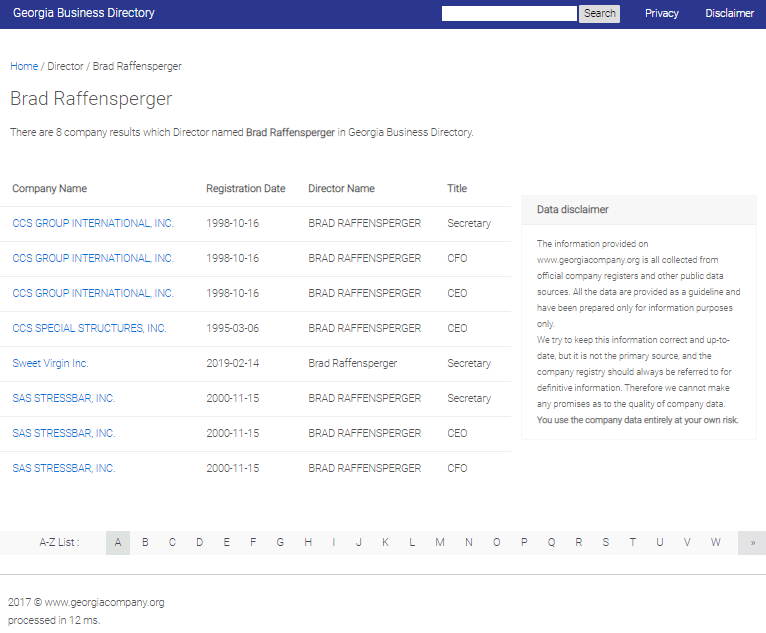Click the Registration Date column header

click(246, 189)
